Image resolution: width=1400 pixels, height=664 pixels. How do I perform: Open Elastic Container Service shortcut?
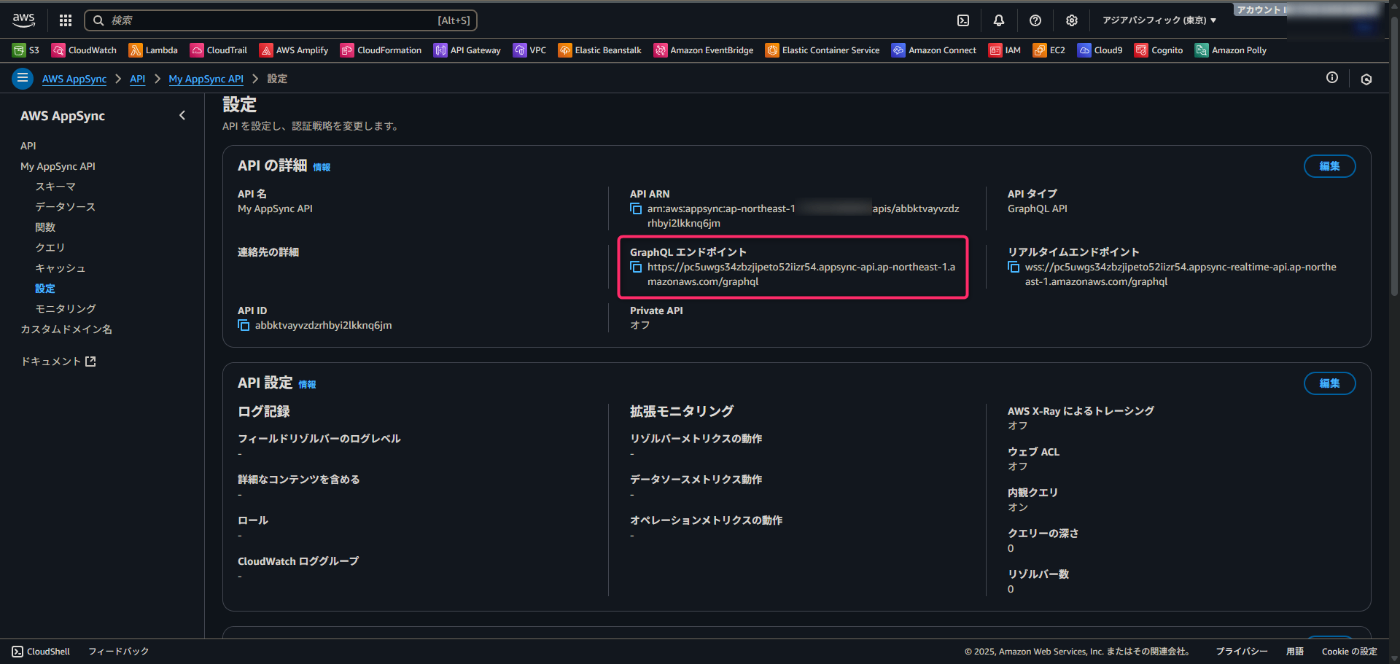click(x=823, y=50)
